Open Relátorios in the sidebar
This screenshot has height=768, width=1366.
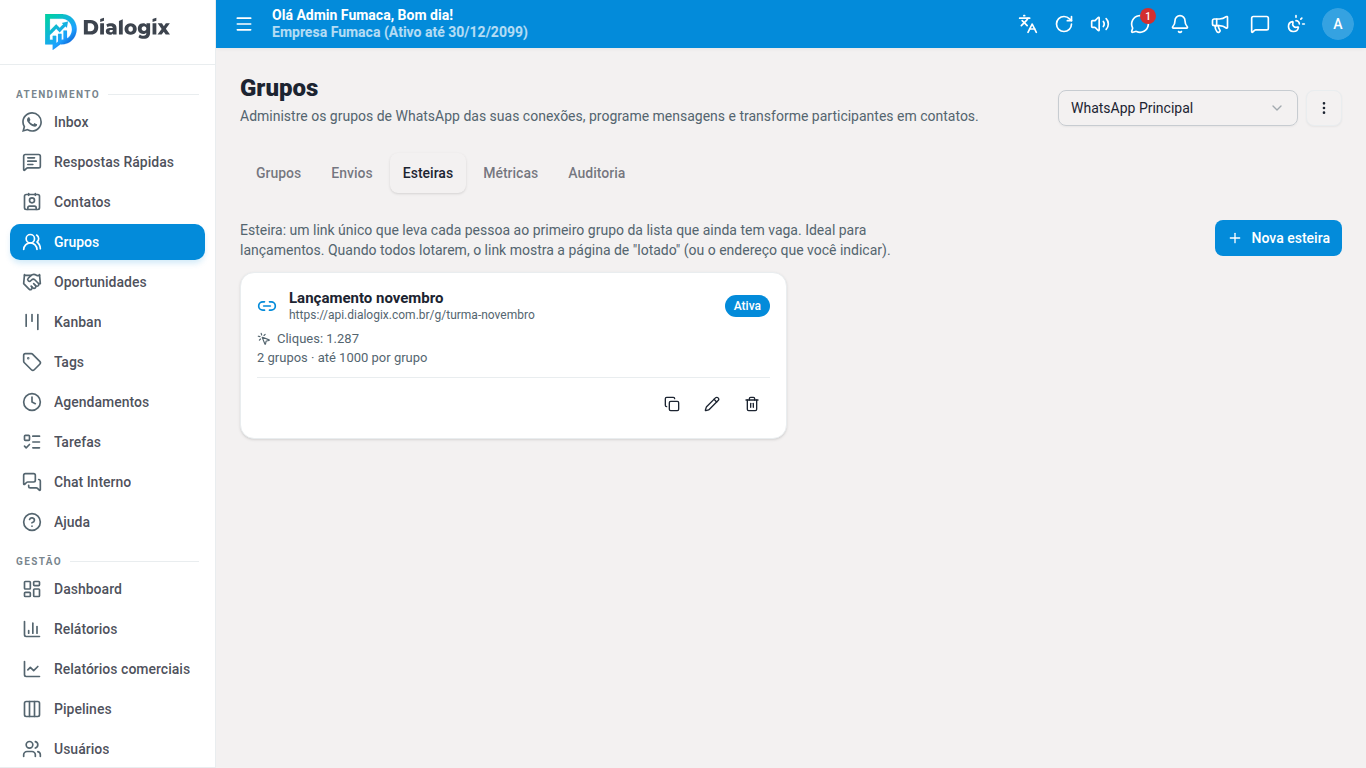(108, 629)
